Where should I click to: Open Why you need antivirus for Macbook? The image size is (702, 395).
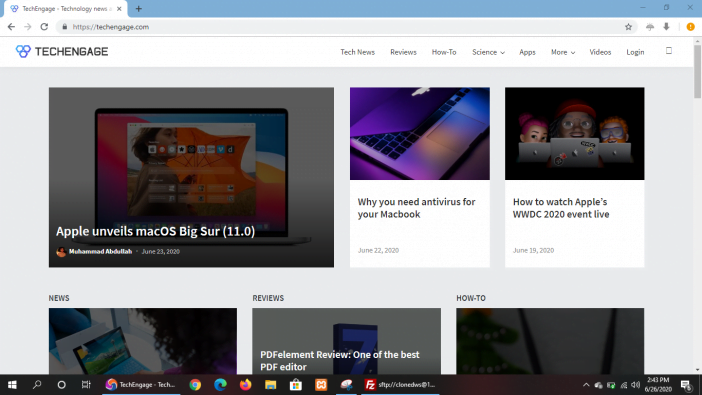[x=416, y=208]
